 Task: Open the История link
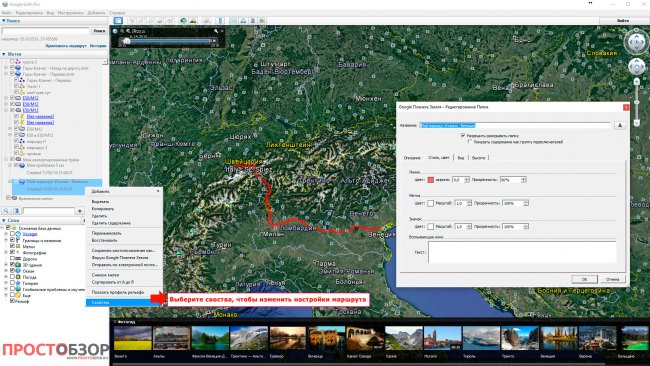(98, 46)
